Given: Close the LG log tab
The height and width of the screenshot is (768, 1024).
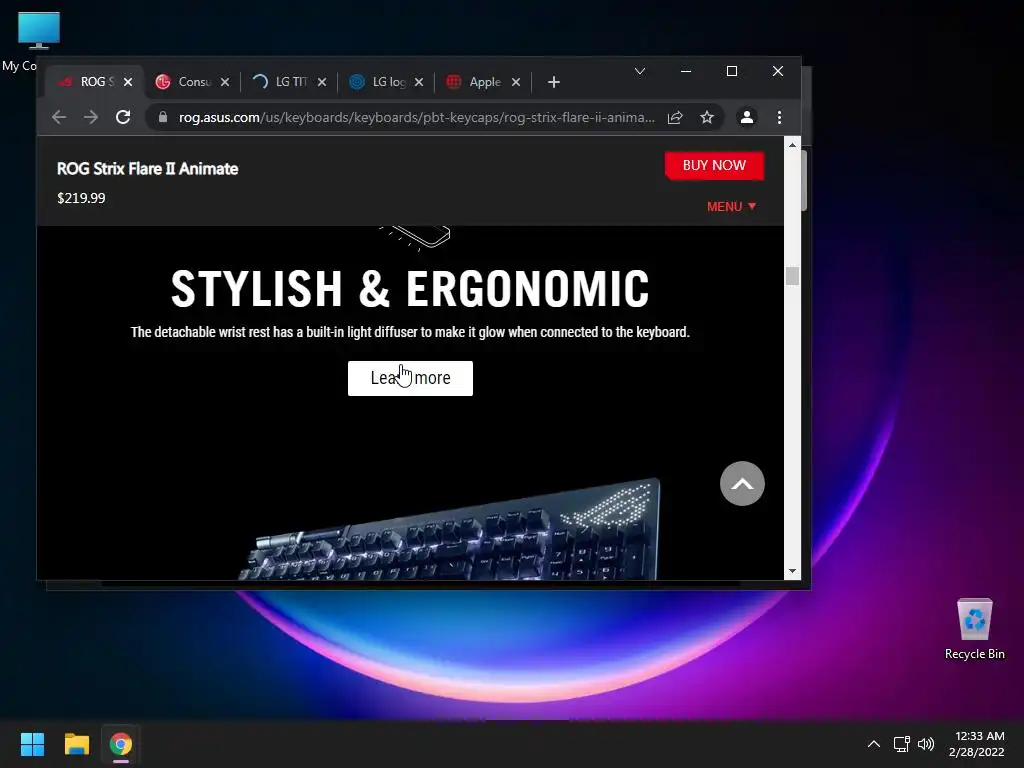Looking at the screenshot, I should pyautogui.click(x=419, y=82).
